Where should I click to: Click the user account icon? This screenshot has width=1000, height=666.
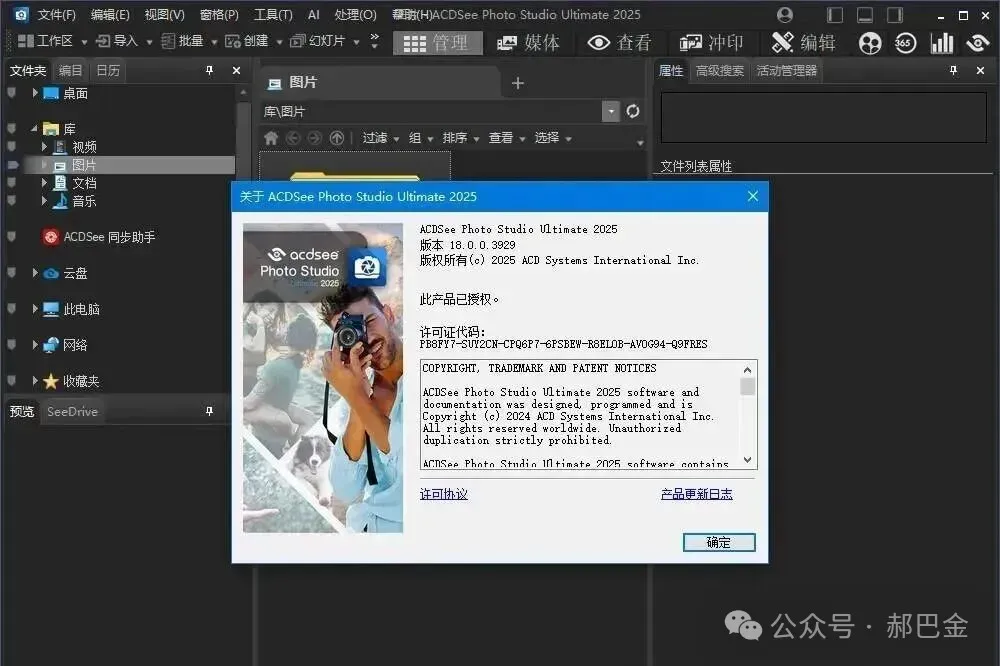pyautogui.click(x=785, y=15)
